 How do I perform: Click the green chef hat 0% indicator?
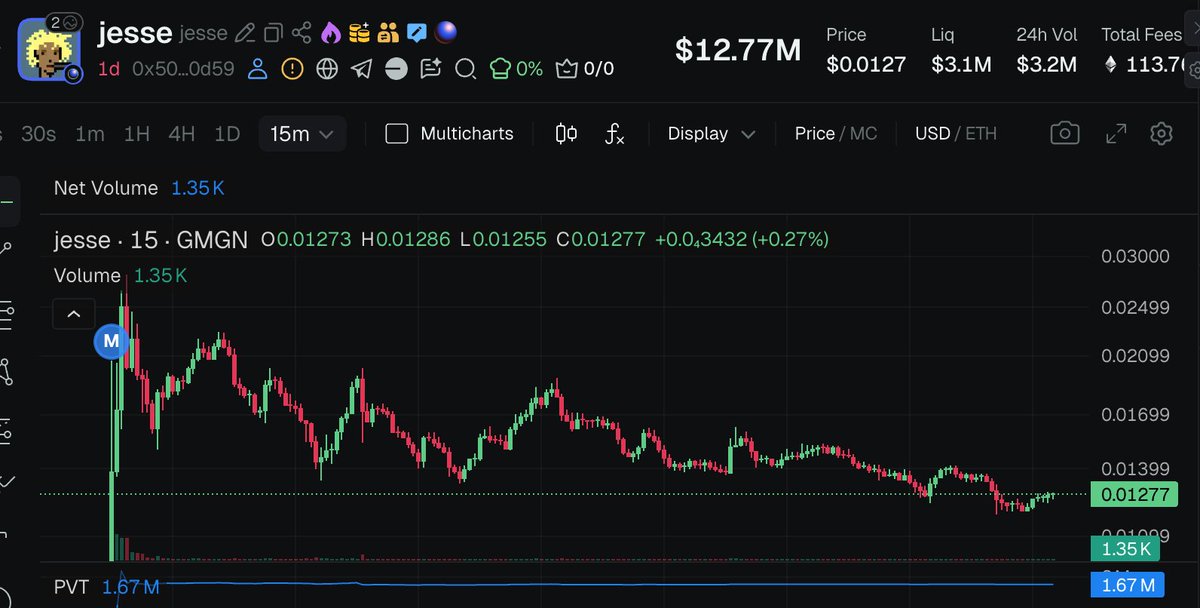click(x=516, y=69)
